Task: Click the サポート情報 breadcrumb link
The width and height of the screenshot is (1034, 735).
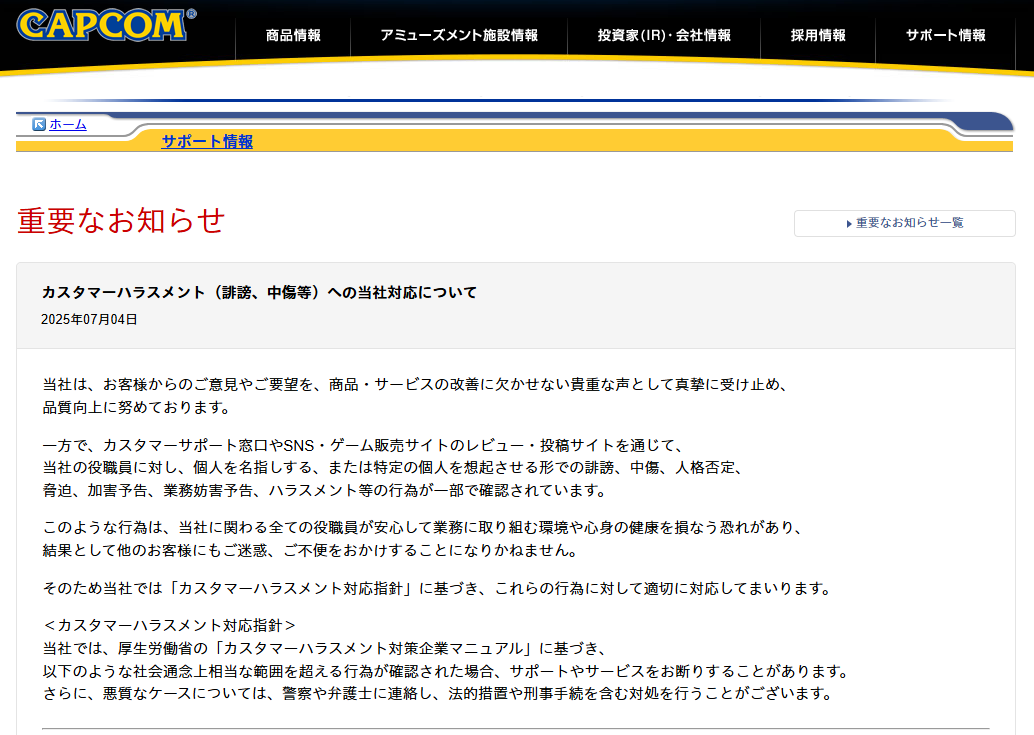Action: 207,142
